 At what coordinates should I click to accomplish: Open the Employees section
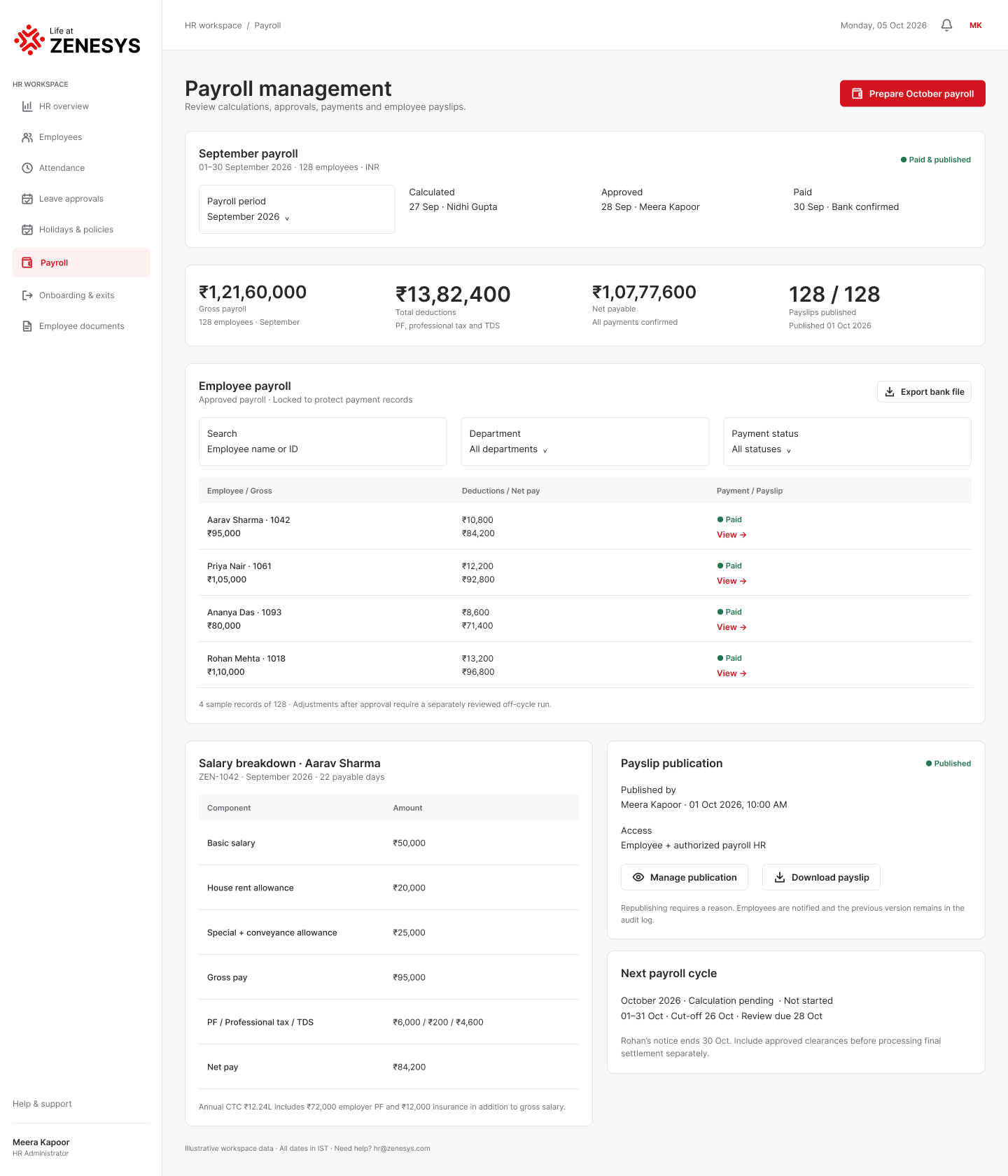pyautogui.click(x=81, y=137)
